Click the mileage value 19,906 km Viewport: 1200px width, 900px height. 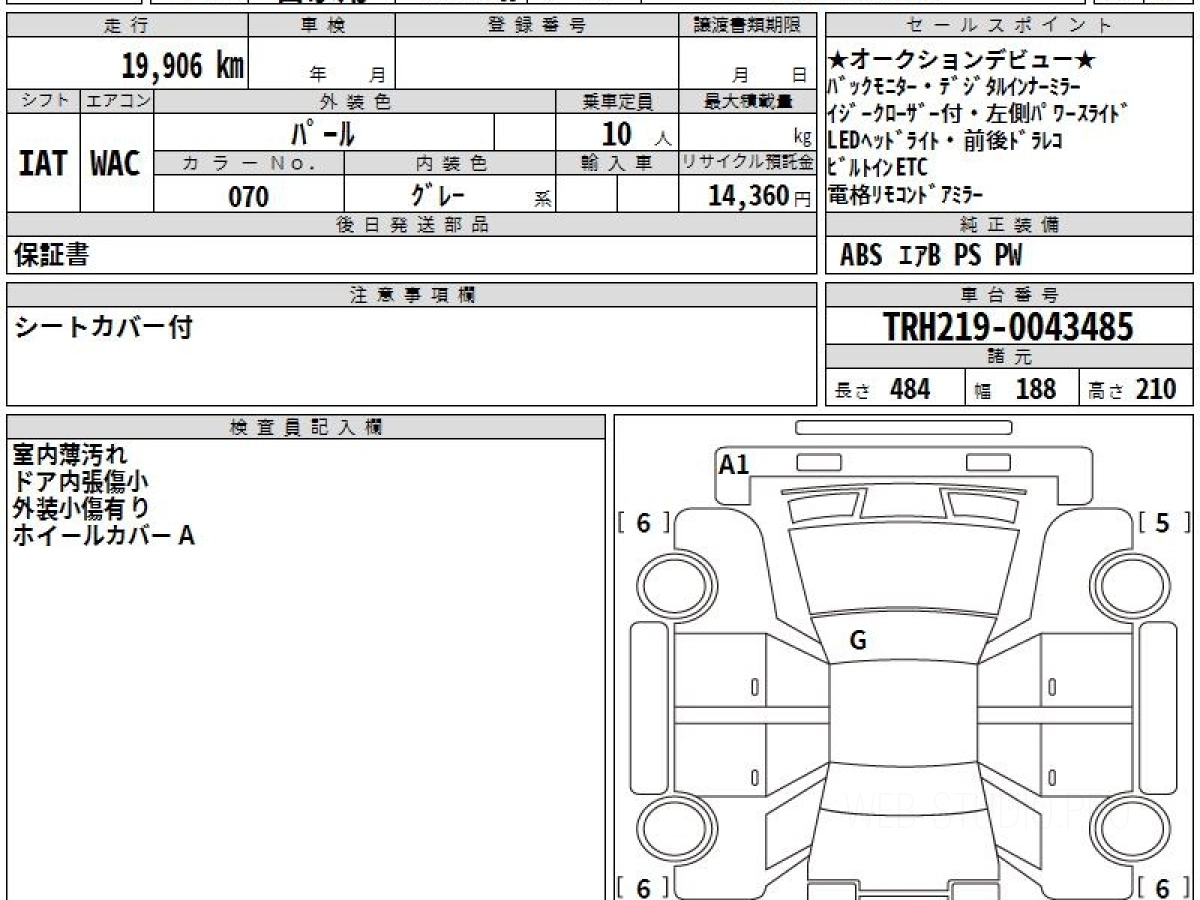click(x=182, y=66)
